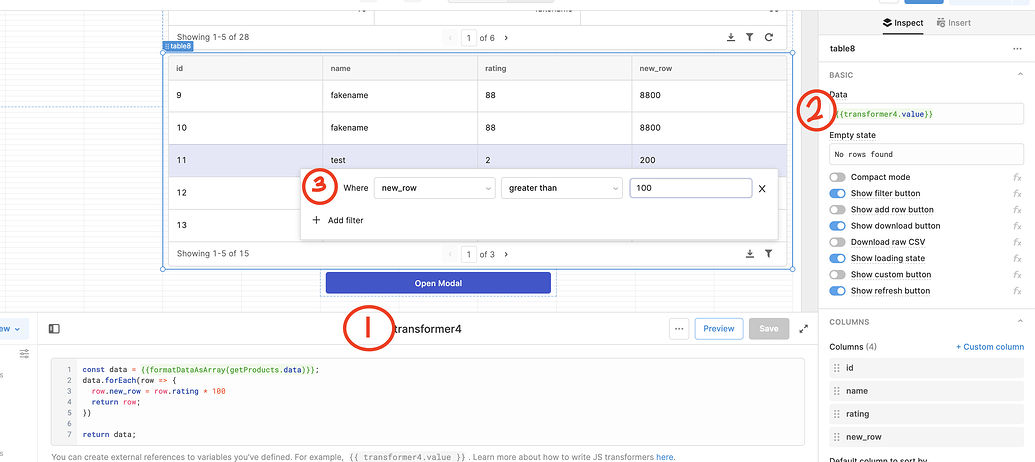
Task: Click fx icon next to Compact mode
Action: 1017,178
